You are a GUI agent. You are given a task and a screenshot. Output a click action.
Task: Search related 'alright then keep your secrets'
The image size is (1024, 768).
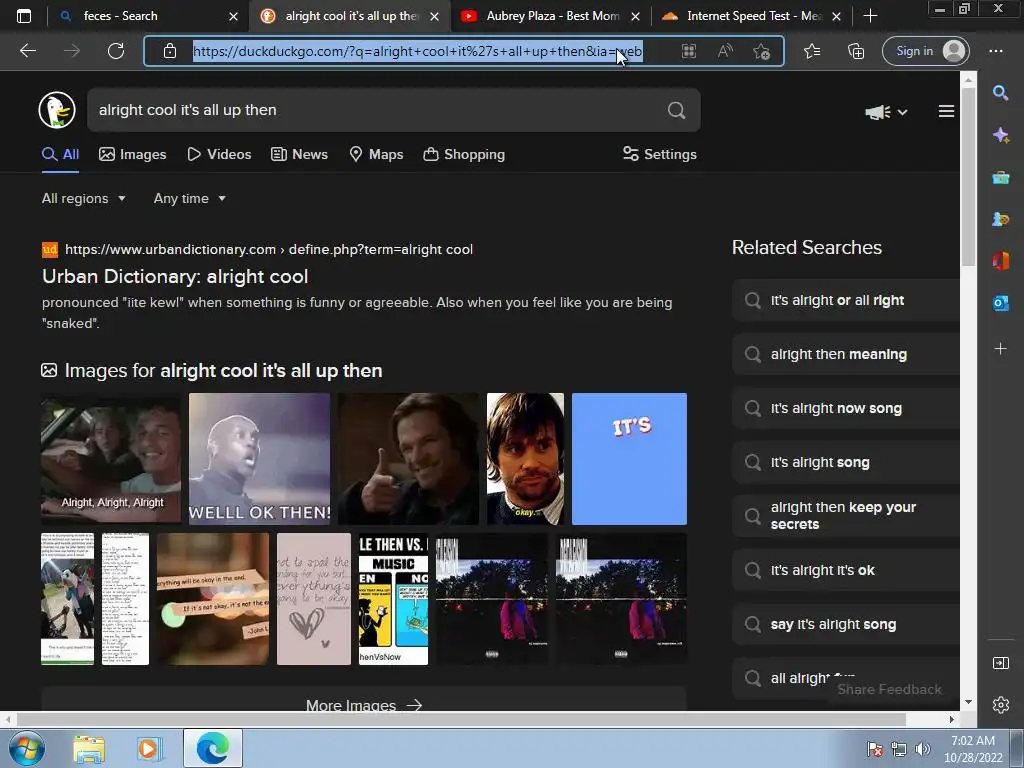click(846, 516)
